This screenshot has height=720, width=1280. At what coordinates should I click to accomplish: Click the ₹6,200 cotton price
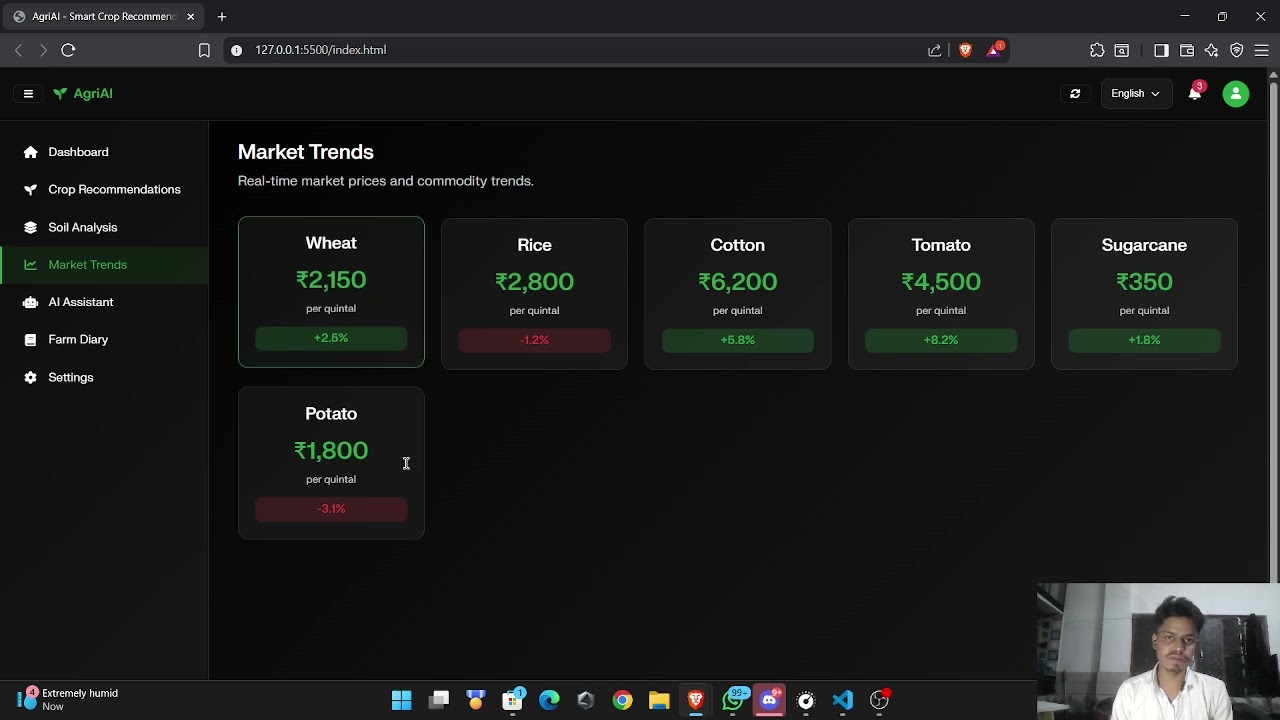coord(737,282)
